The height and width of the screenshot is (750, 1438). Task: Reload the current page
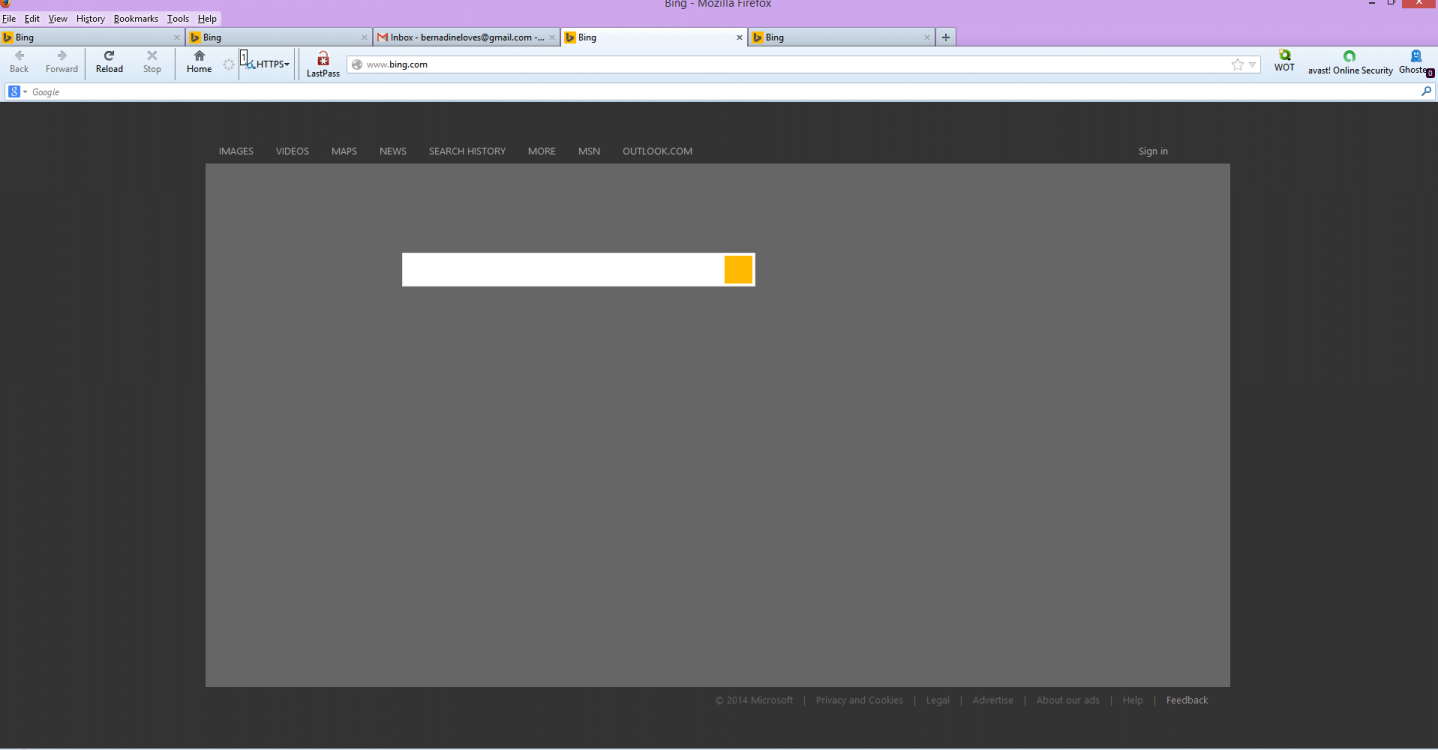(x=109, y=62)
